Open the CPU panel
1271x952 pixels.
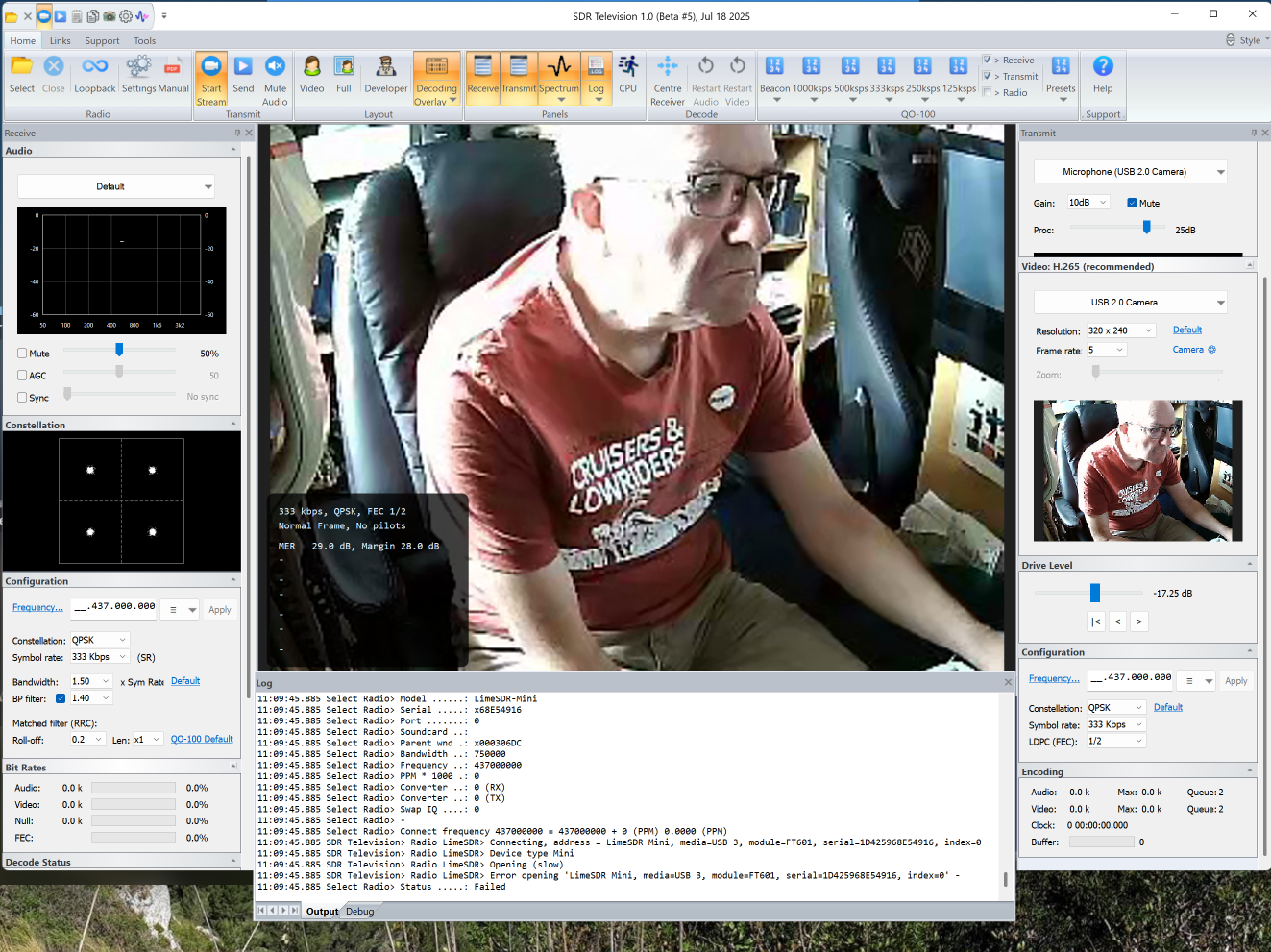tap(628, 74)
